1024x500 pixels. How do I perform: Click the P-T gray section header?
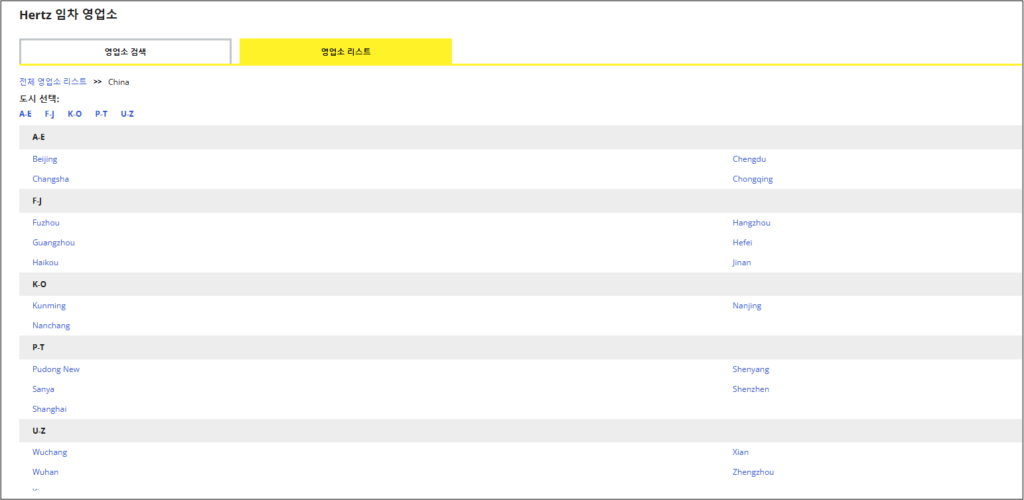(x=520, y=348)
